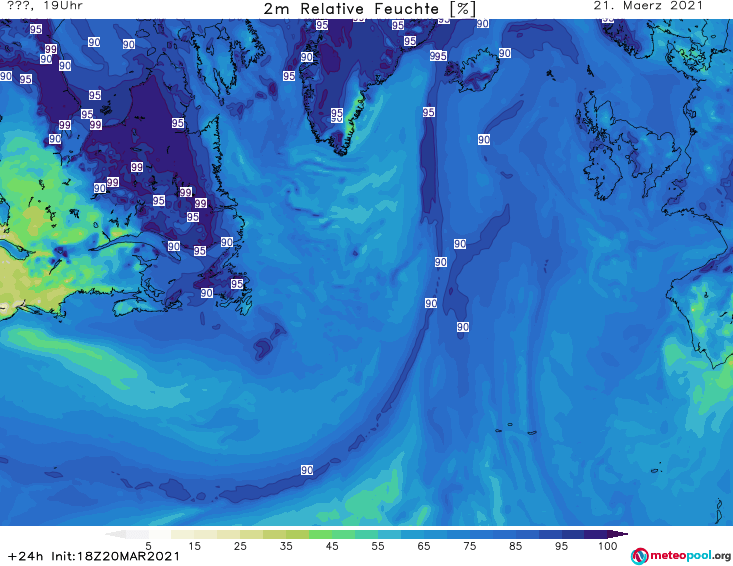Click the '90' label on the southern arc band

coord(307,470)
